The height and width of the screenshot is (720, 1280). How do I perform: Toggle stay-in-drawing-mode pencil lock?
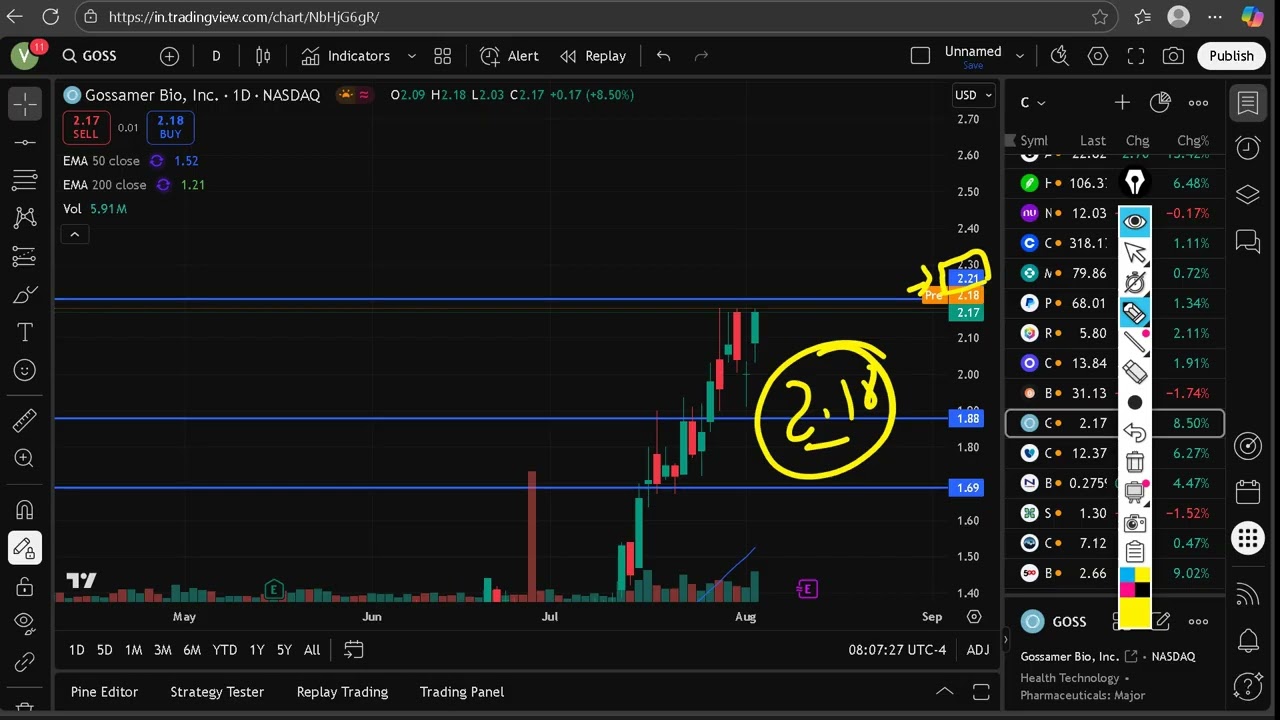point(25,547)
